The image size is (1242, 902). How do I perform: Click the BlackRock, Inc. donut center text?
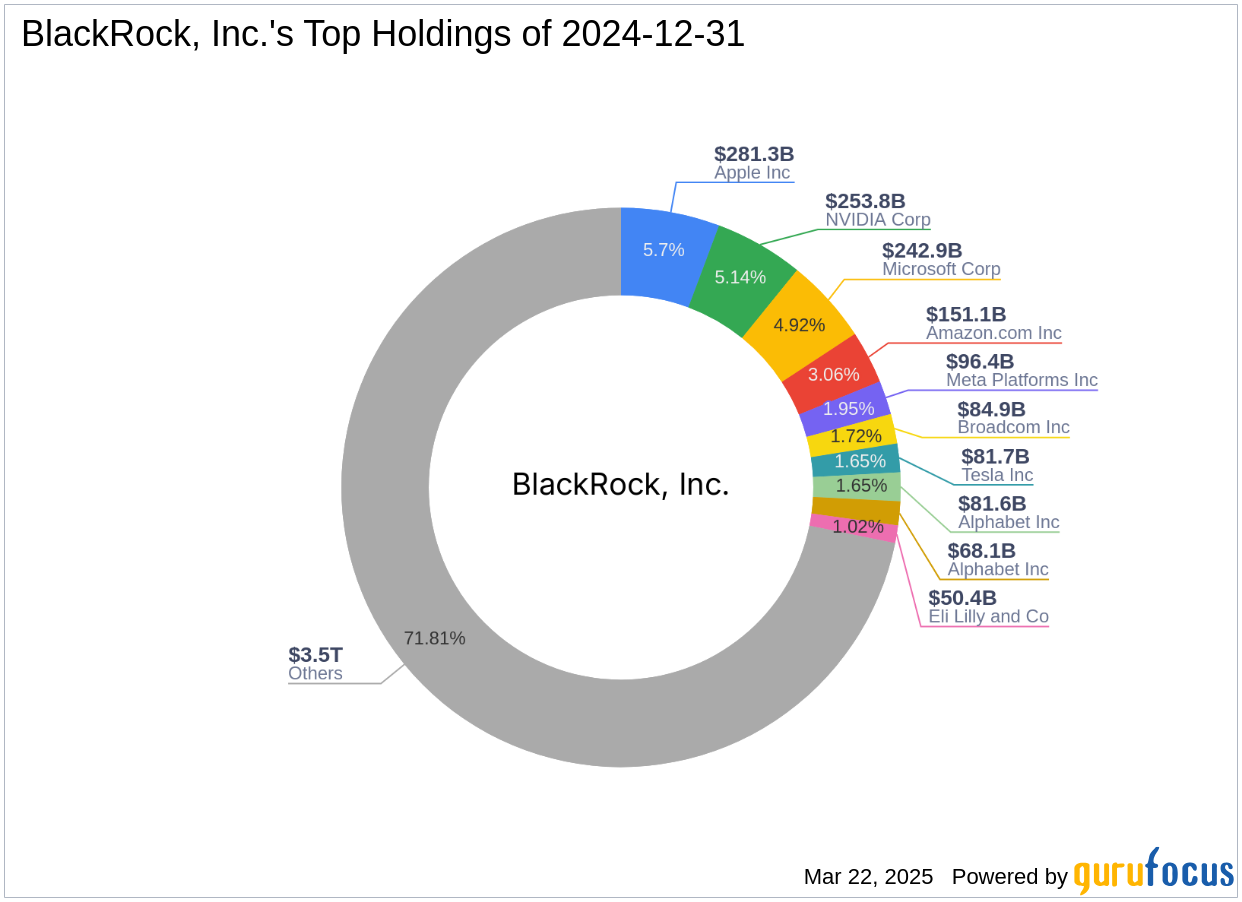pos(620,484)
